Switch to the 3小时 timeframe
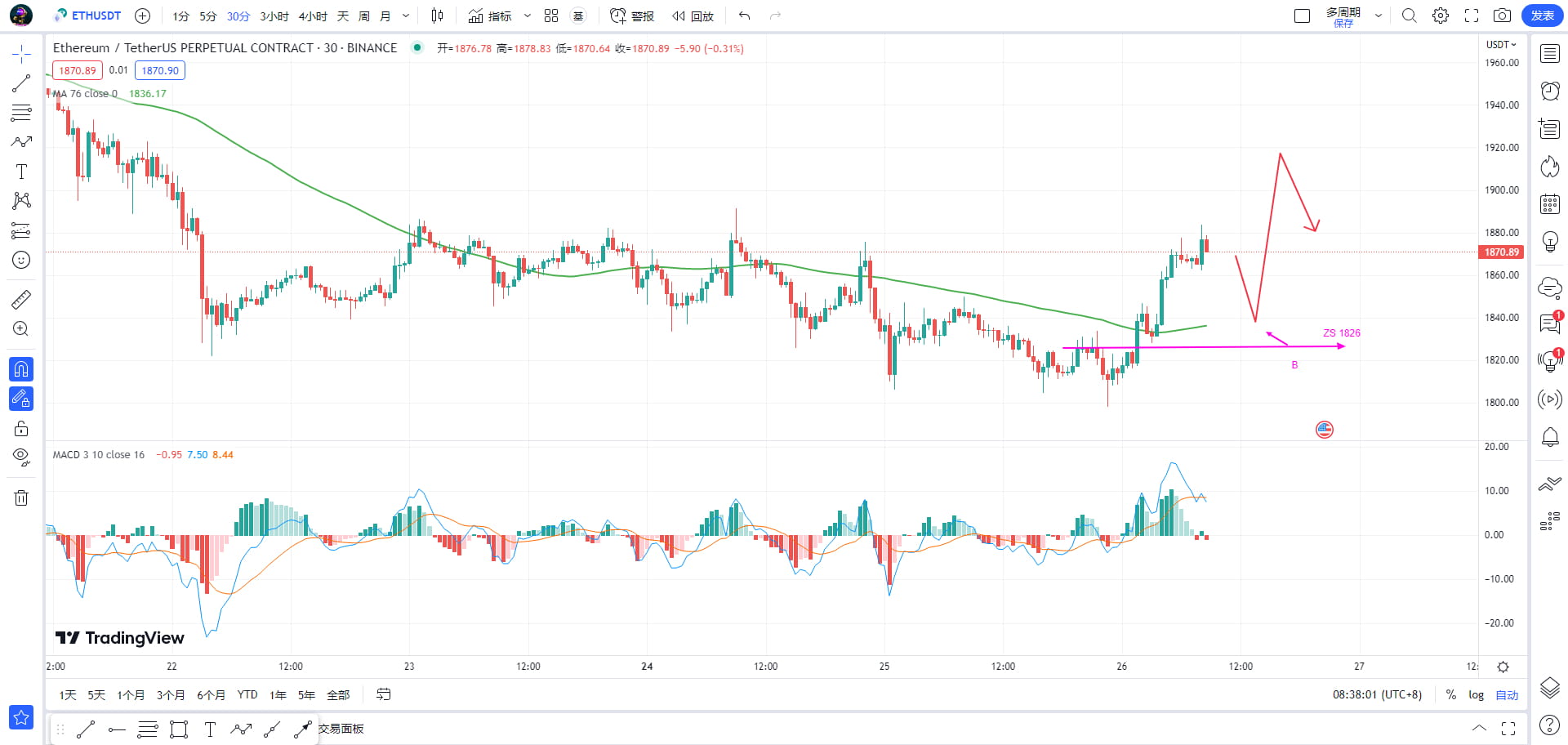 tap(274, 16)
